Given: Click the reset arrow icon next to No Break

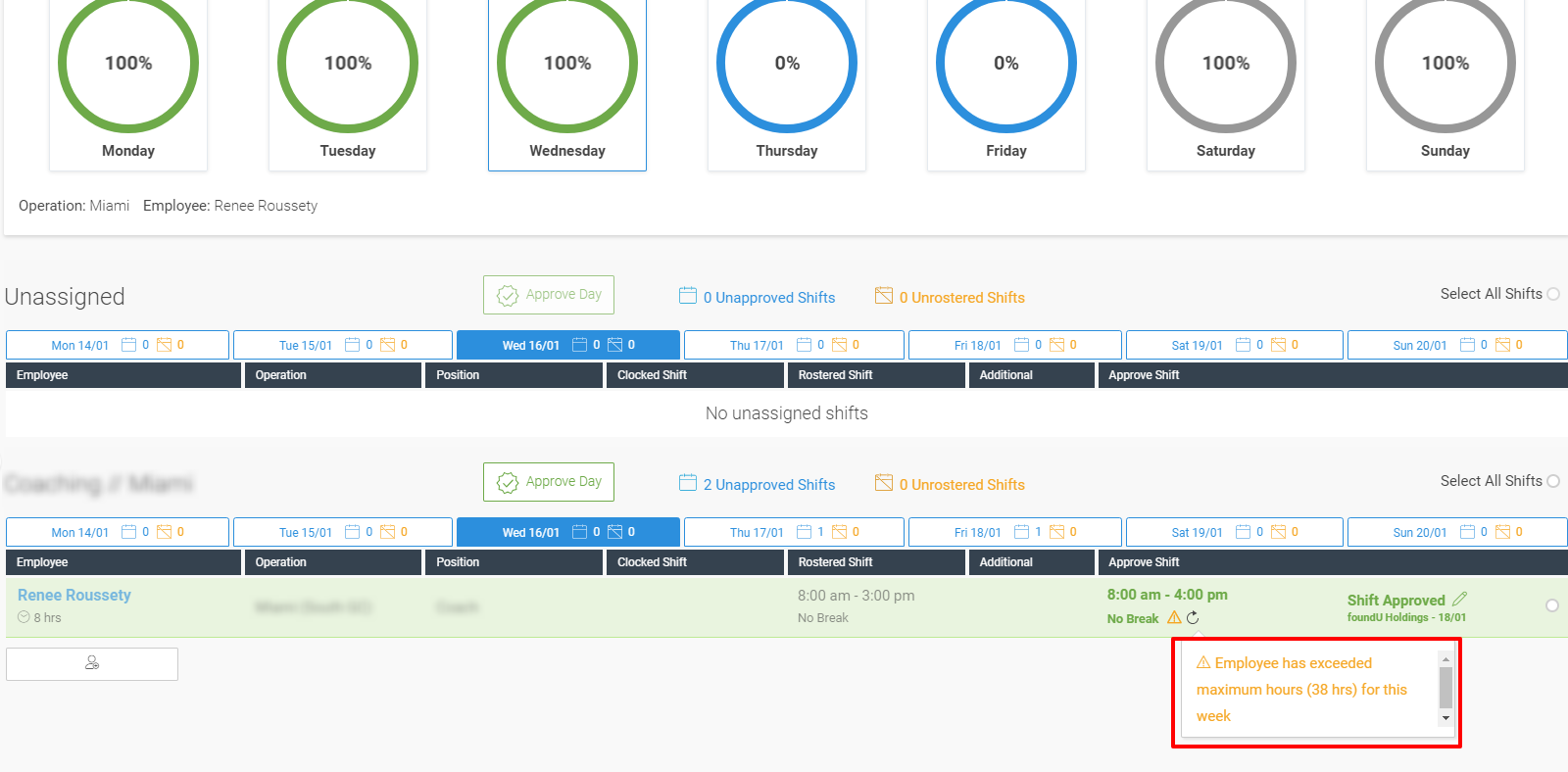Looking at the screenshot, I should [x=1193, y=617].
